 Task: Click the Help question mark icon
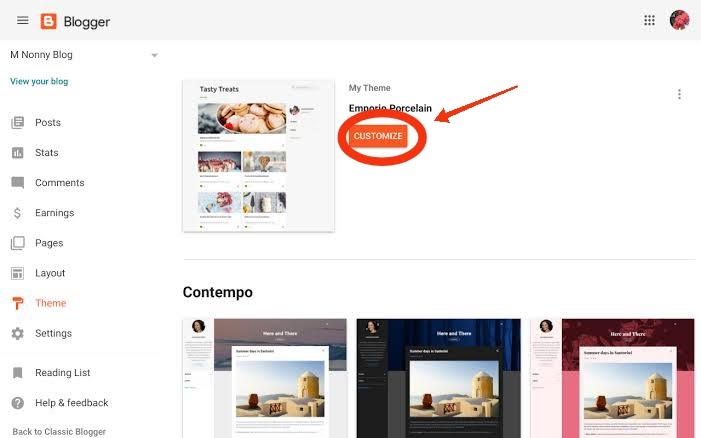pyautogui.click(x=17, y=403)
